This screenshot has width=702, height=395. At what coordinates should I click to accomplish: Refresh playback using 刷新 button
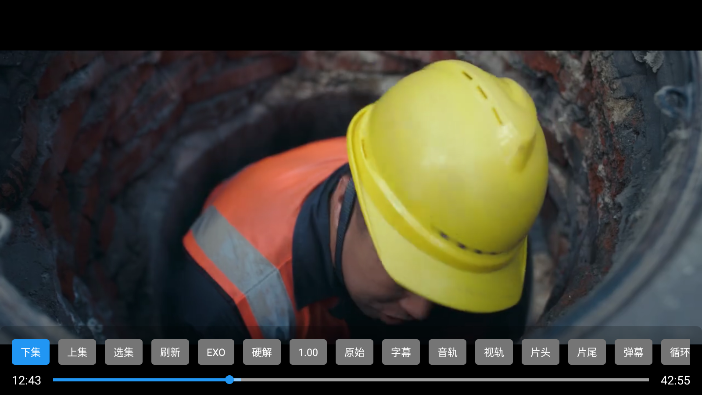pos(170,352)
